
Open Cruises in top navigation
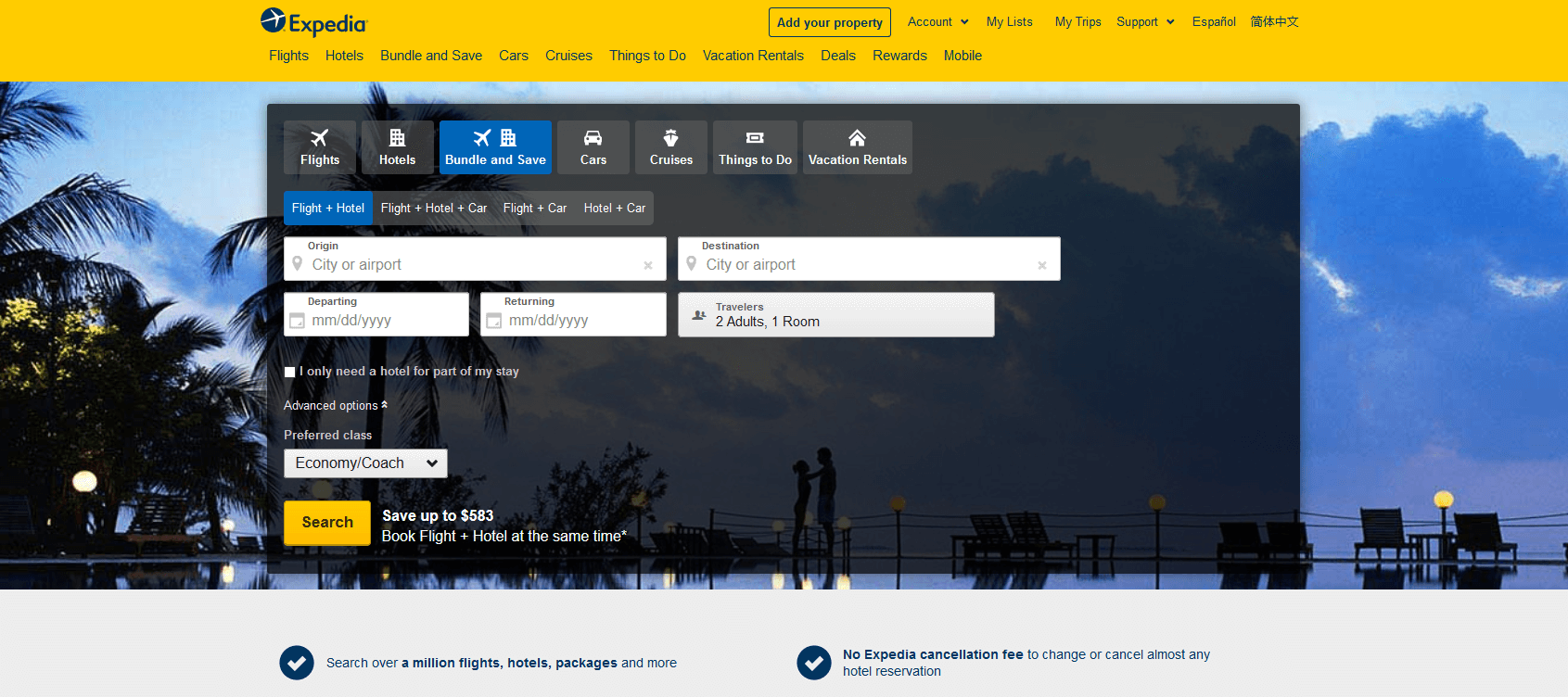point(568,56)
